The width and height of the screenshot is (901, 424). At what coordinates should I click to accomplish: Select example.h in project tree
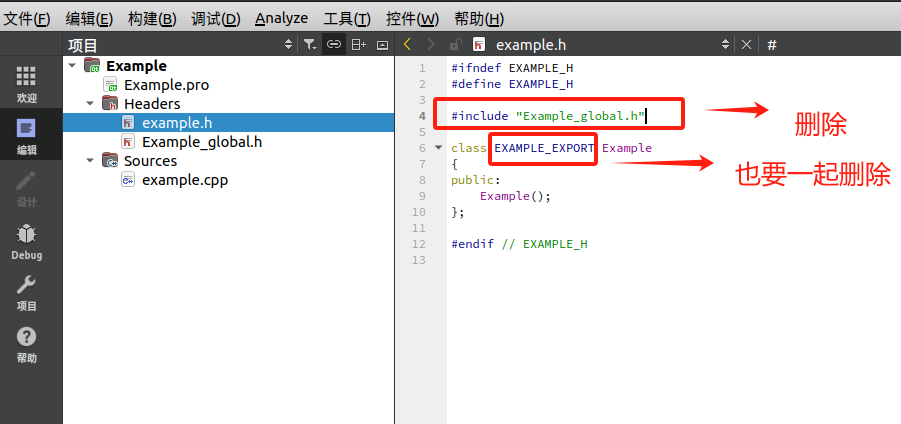point(229,122)
